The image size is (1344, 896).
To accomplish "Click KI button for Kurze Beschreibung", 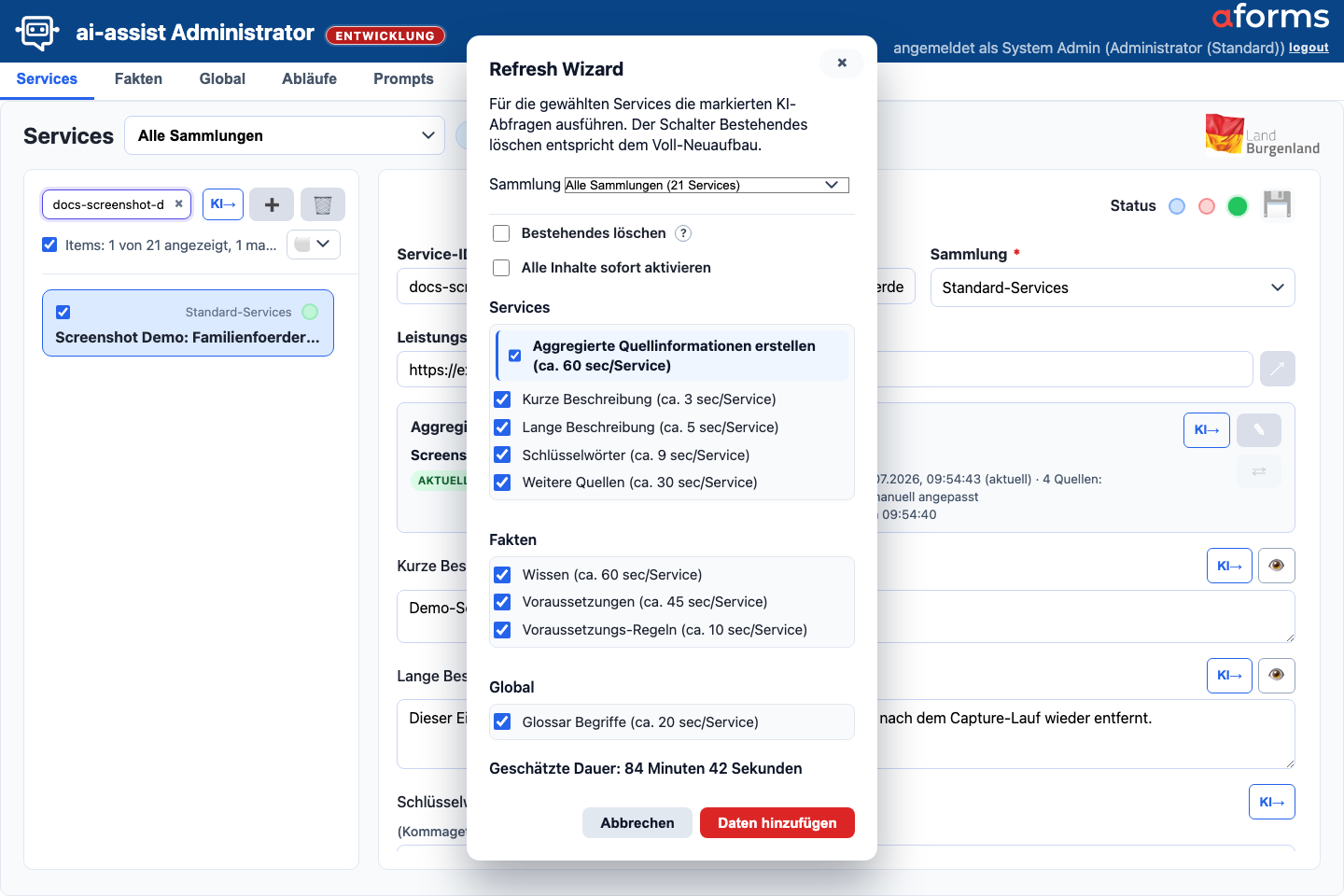I will coord(1230,566).
